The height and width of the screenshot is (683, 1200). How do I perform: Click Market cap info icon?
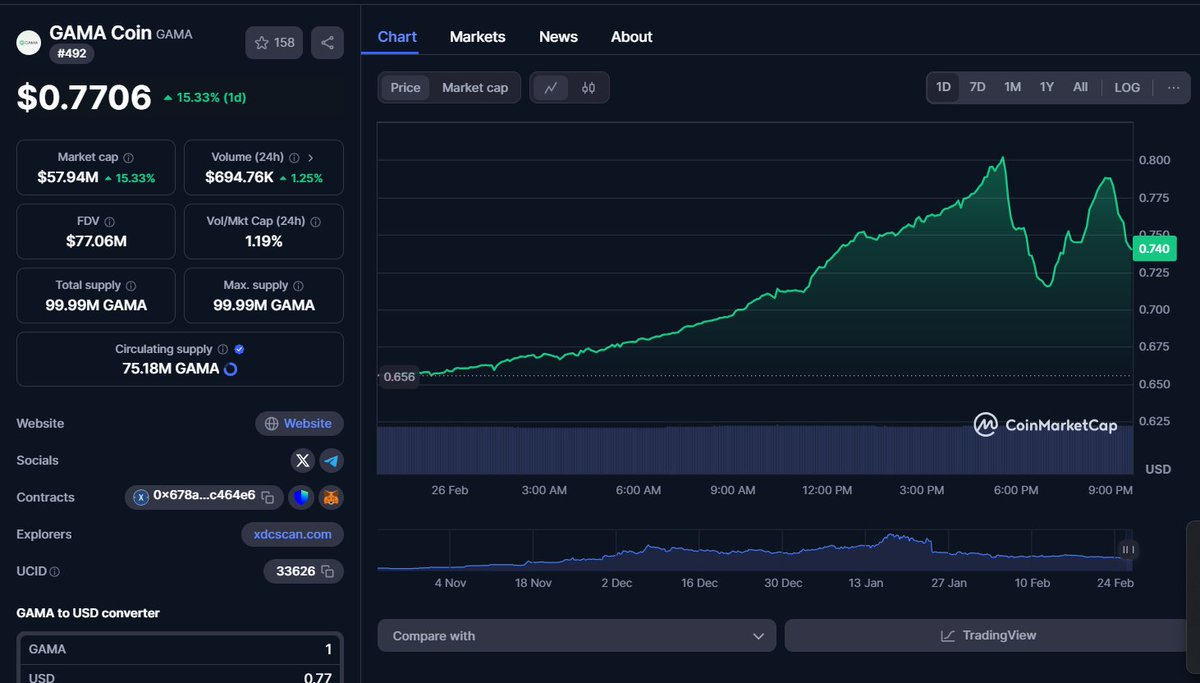pyautogui.click(x=128, y=158)
